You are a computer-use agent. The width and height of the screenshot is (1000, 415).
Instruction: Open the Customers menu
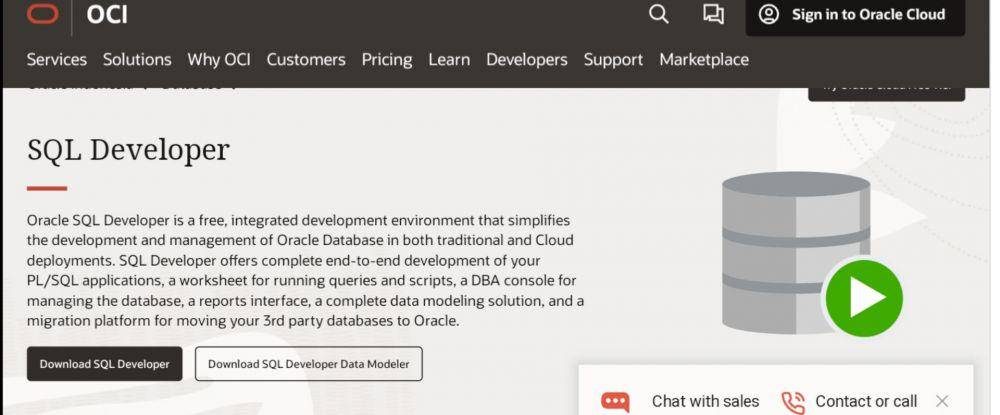tap(306, 60)
